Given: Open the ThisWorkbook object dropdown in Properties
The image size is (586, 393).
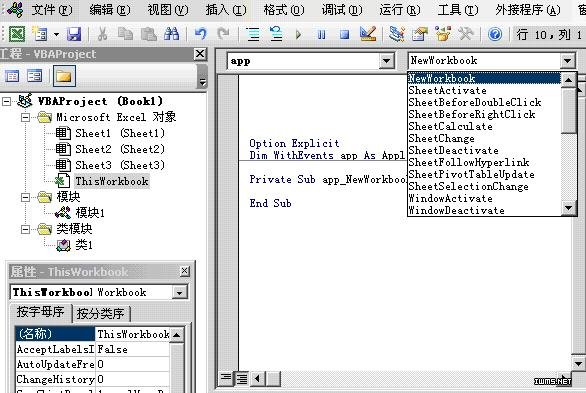Looking at the screenshot, I should tap(180, 293).
